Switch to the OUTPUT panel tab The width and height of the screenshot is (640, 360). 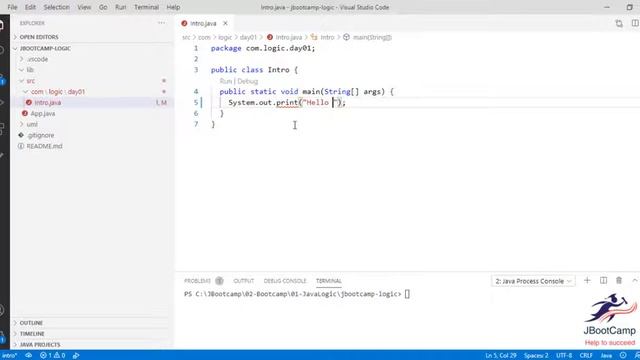pyautogui.click(x=244, y=281)
